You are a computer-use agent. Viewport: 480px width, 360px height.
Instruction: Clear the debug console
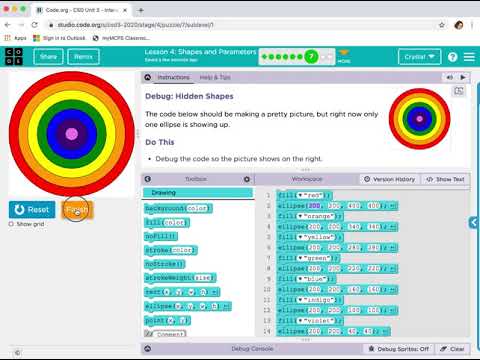point(452,349)
